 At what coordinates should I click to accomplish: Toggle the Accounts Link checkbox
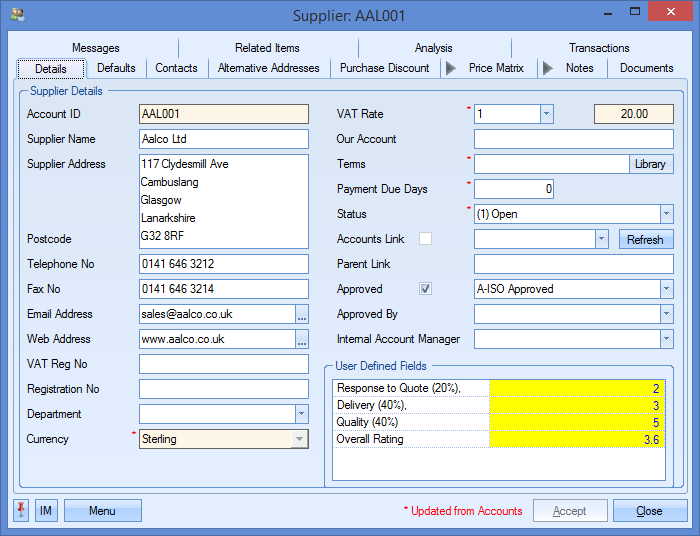coord(425,239)
